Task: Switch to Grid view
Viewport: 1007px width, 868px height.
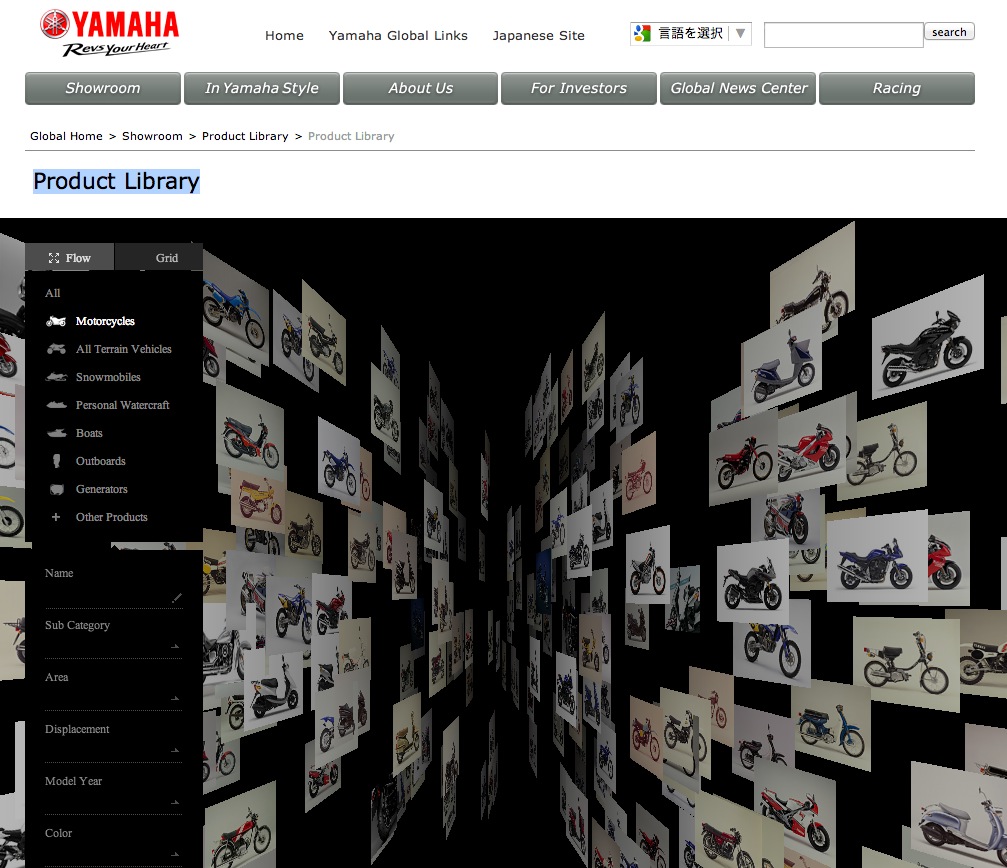Action: coord(160,258)
